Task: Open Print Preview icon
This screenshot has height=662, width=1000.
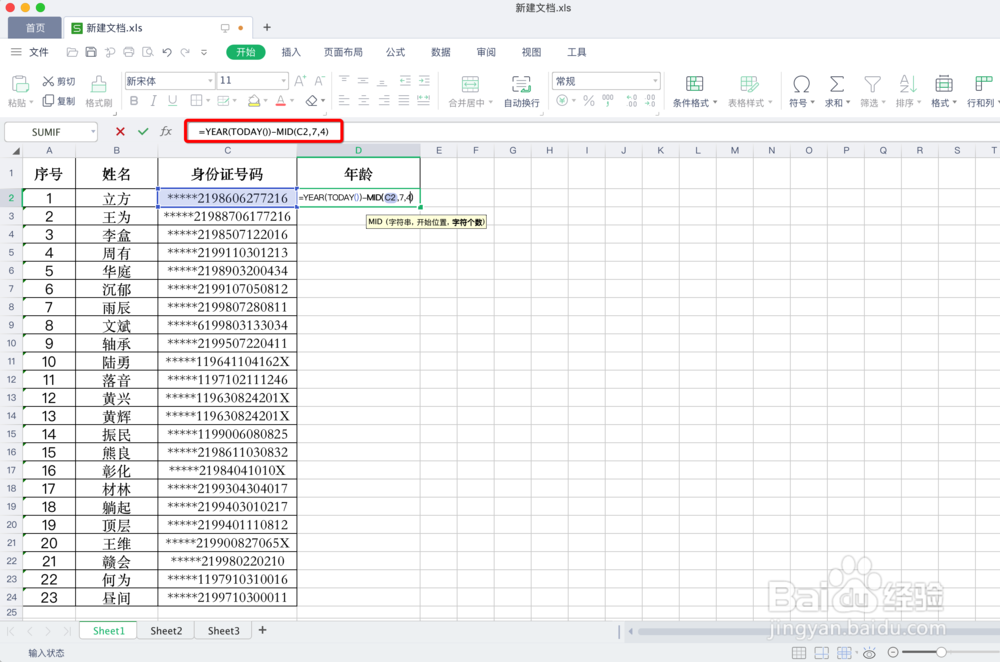Action: point(148,52)
